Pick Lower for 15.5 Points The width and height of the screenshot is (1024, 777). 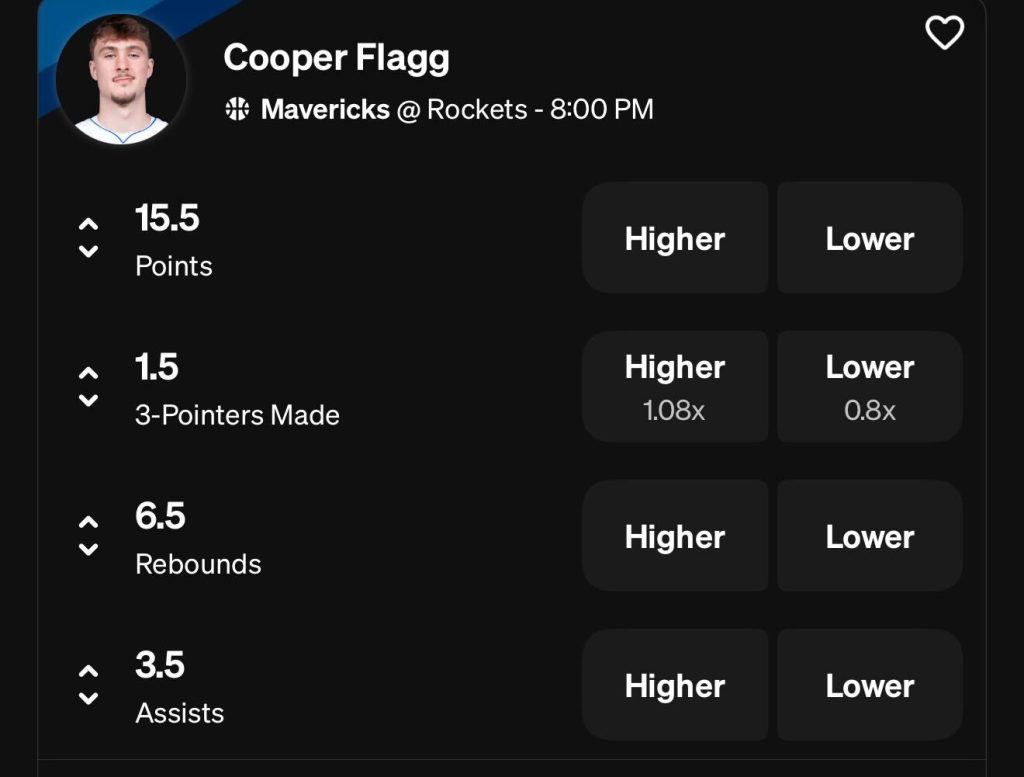tap(869, 238)
